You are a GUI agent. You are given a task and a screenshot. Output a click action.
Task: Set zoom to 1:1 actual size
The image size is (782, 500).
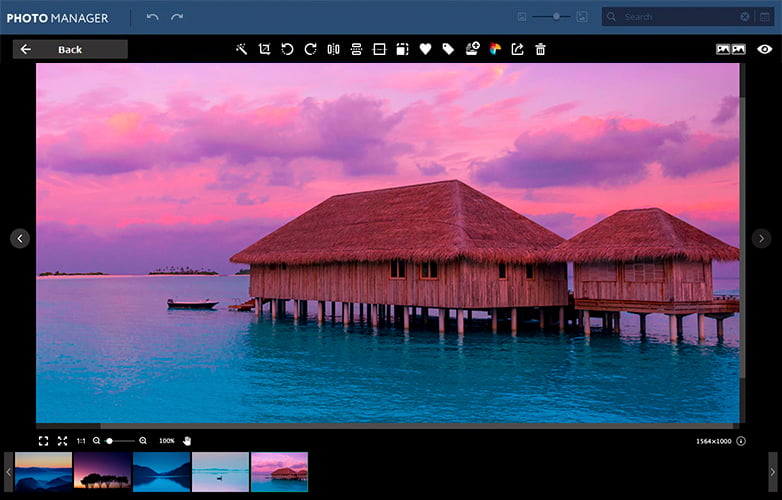tap(81, 441)
